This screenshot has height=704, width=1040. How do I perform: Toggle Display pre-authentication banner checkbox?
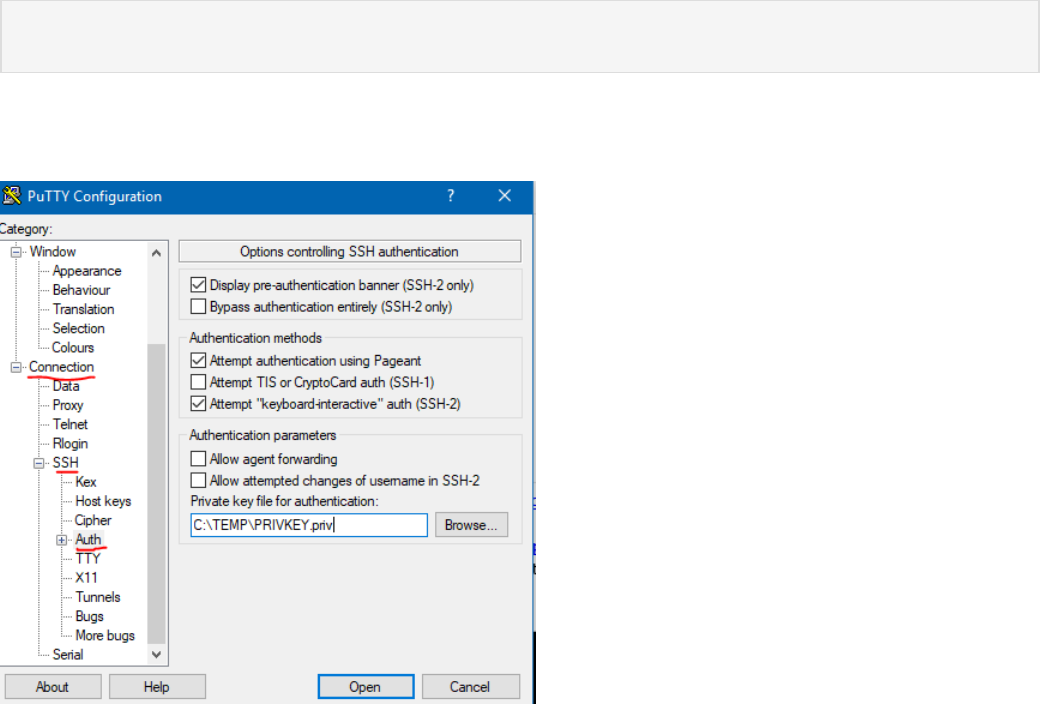pyautogui.click(x=198, y=285)
